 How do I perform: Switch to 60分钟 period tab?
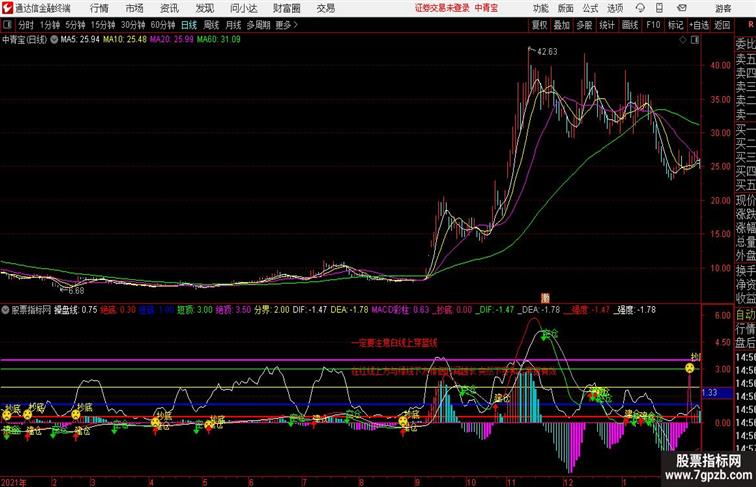[x=163, y=25]
